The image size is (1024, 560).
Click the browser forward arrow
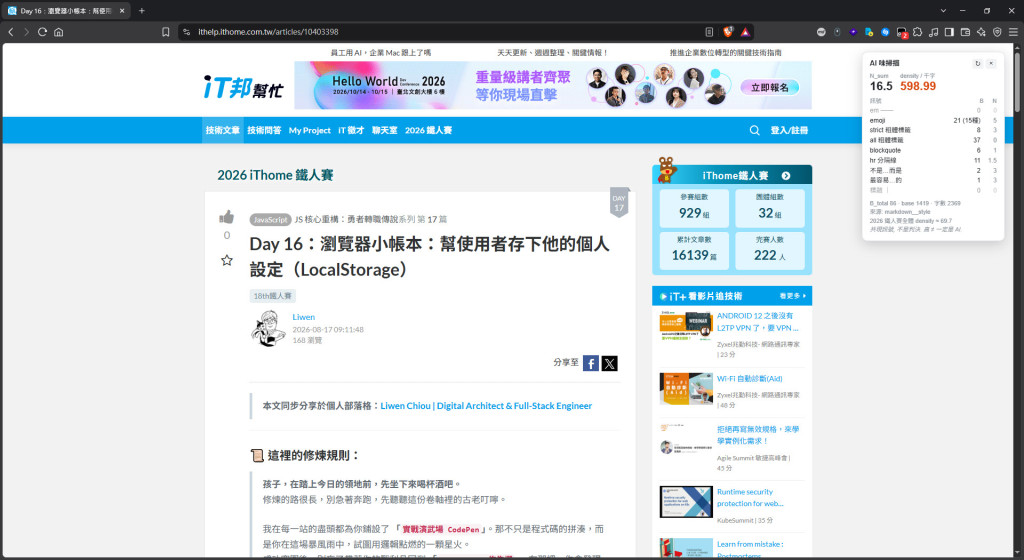coord(26,31)
